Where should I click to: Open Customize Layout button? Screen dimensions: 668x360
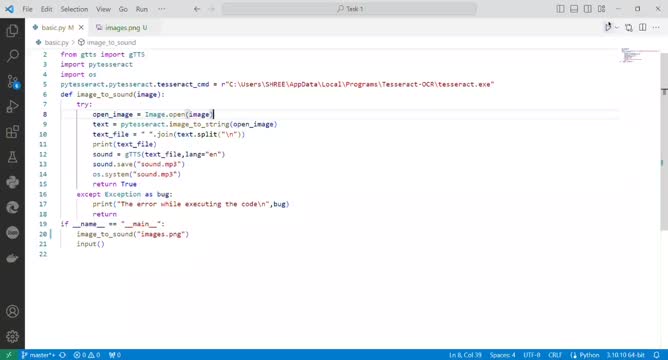tap(602, 9)
